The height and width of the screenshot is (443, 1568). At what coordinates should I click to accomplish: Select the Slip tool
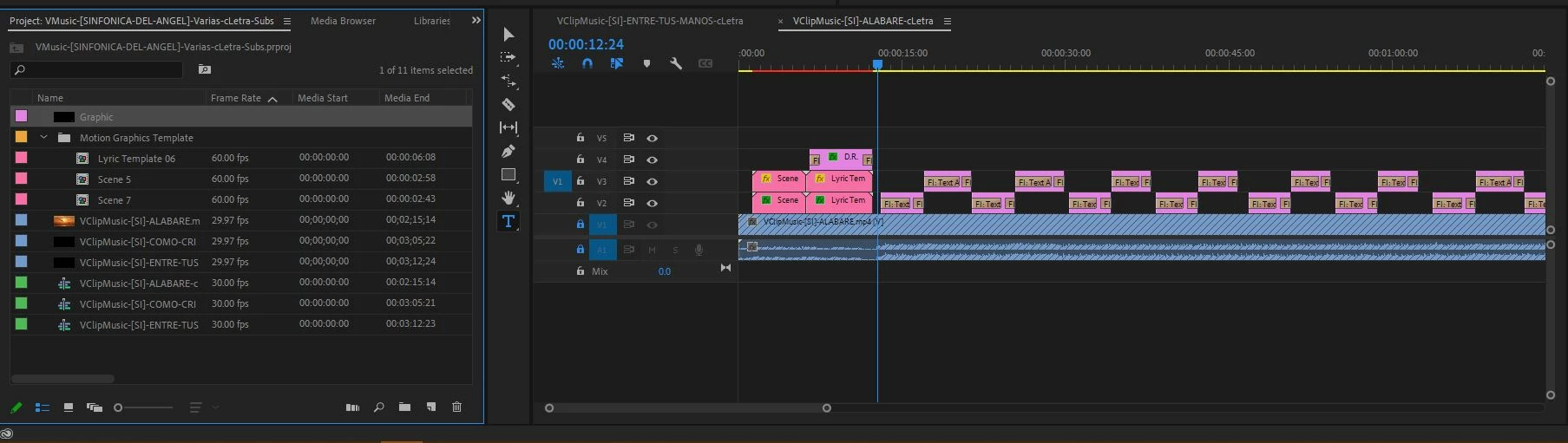point(508,127)
